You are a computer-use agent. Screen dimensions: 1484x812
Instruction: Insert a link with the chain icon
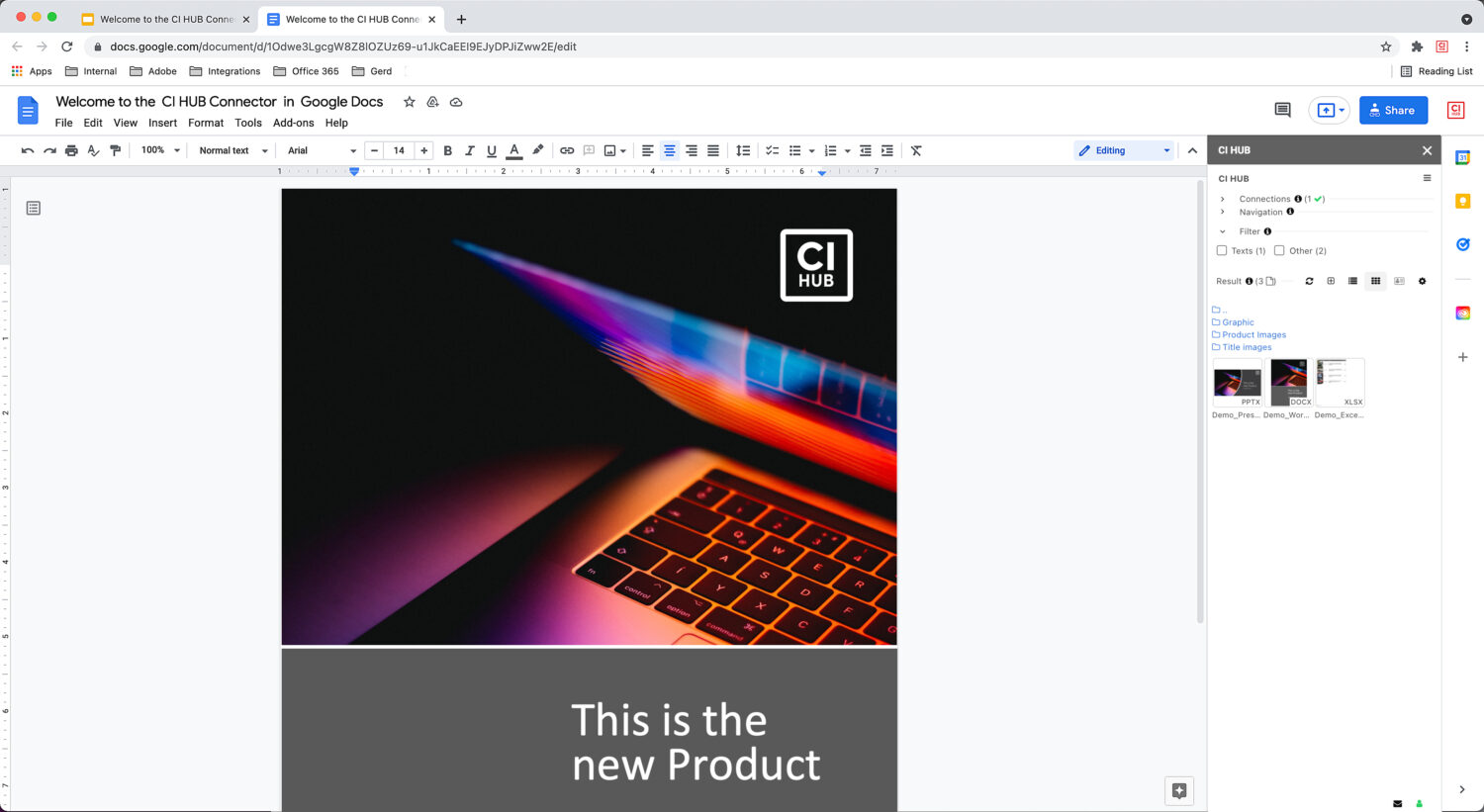tap(567, 150)
